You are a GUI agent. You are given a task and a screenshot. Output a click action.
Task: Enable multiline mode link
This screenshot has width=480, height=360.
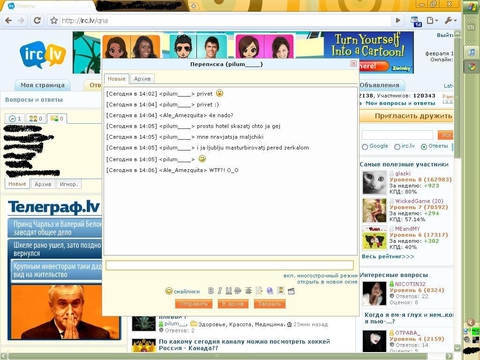coord(320,276)
